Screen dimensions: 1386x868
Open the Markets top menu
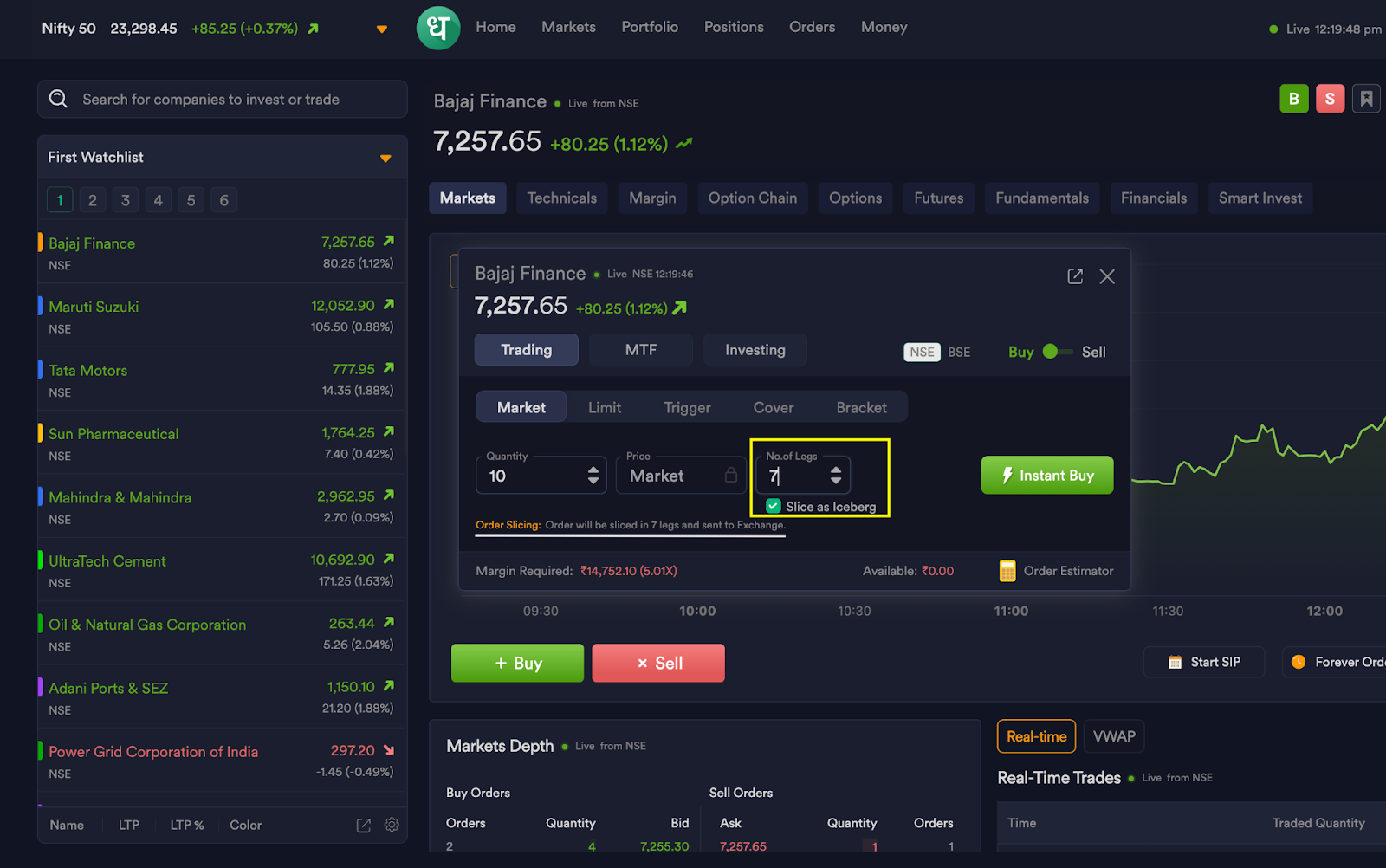click(x=568, y=27)
